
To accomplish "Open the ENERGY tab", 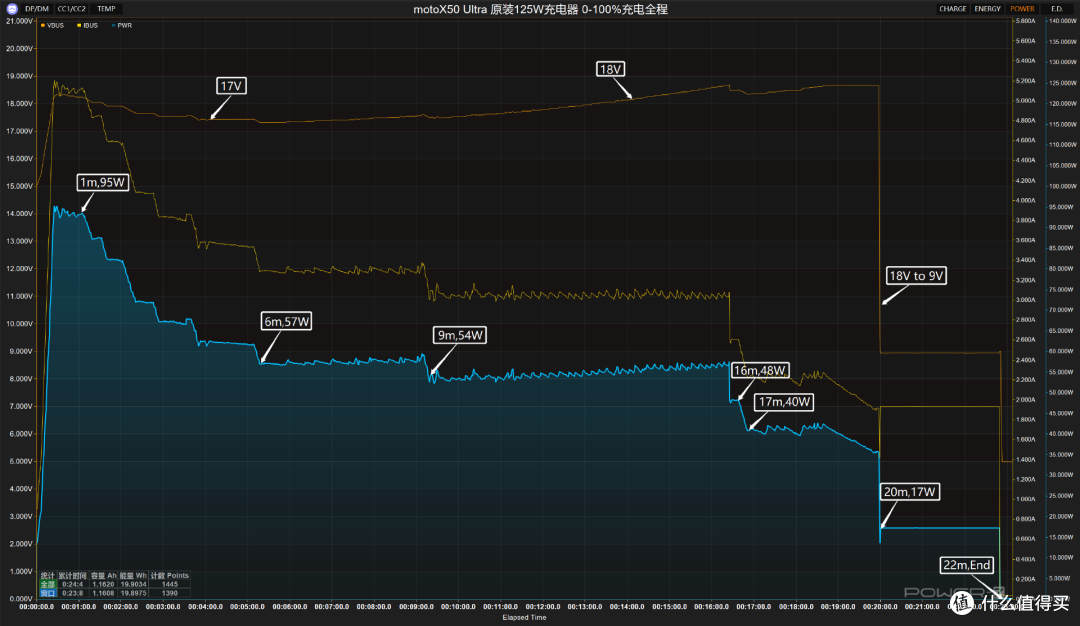I will pyautogui.click(x=987, y=9).
